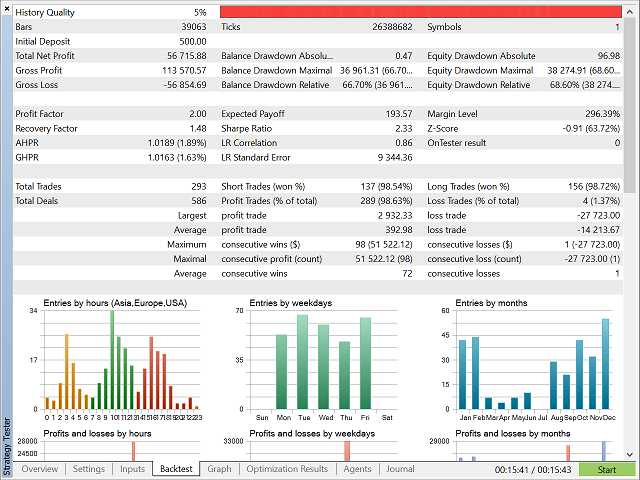Click the red History Quality bar

click(x=420, y=12)
